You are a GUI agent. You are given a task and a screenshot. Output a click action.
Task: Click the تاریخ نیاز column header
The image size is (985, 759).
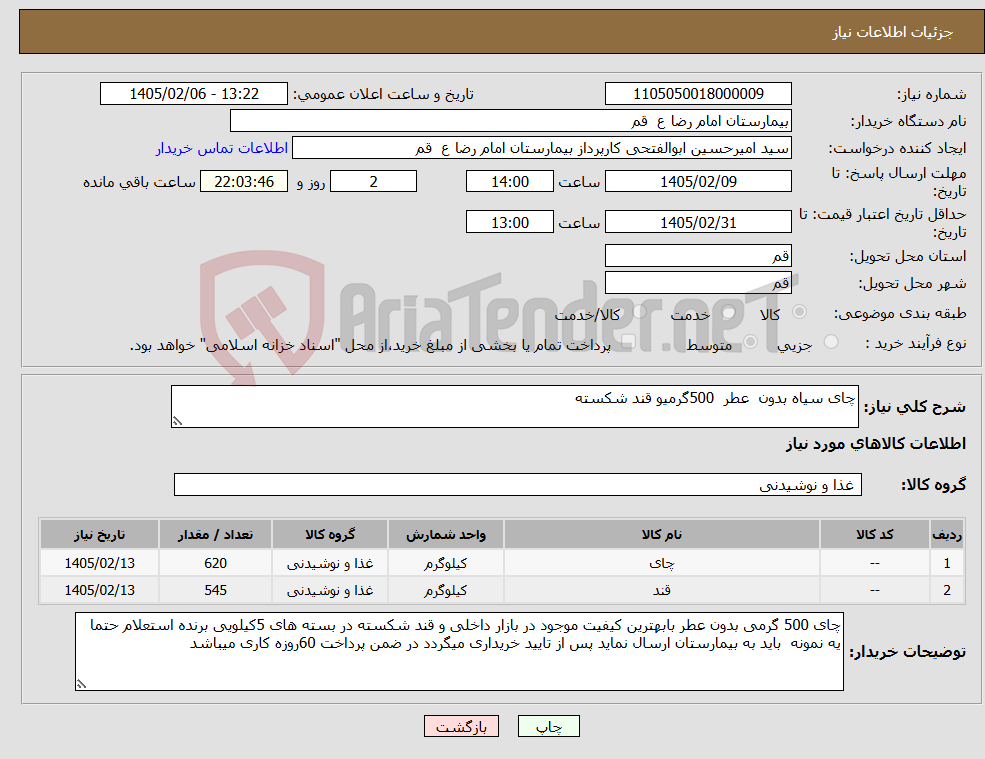(99, 535)
